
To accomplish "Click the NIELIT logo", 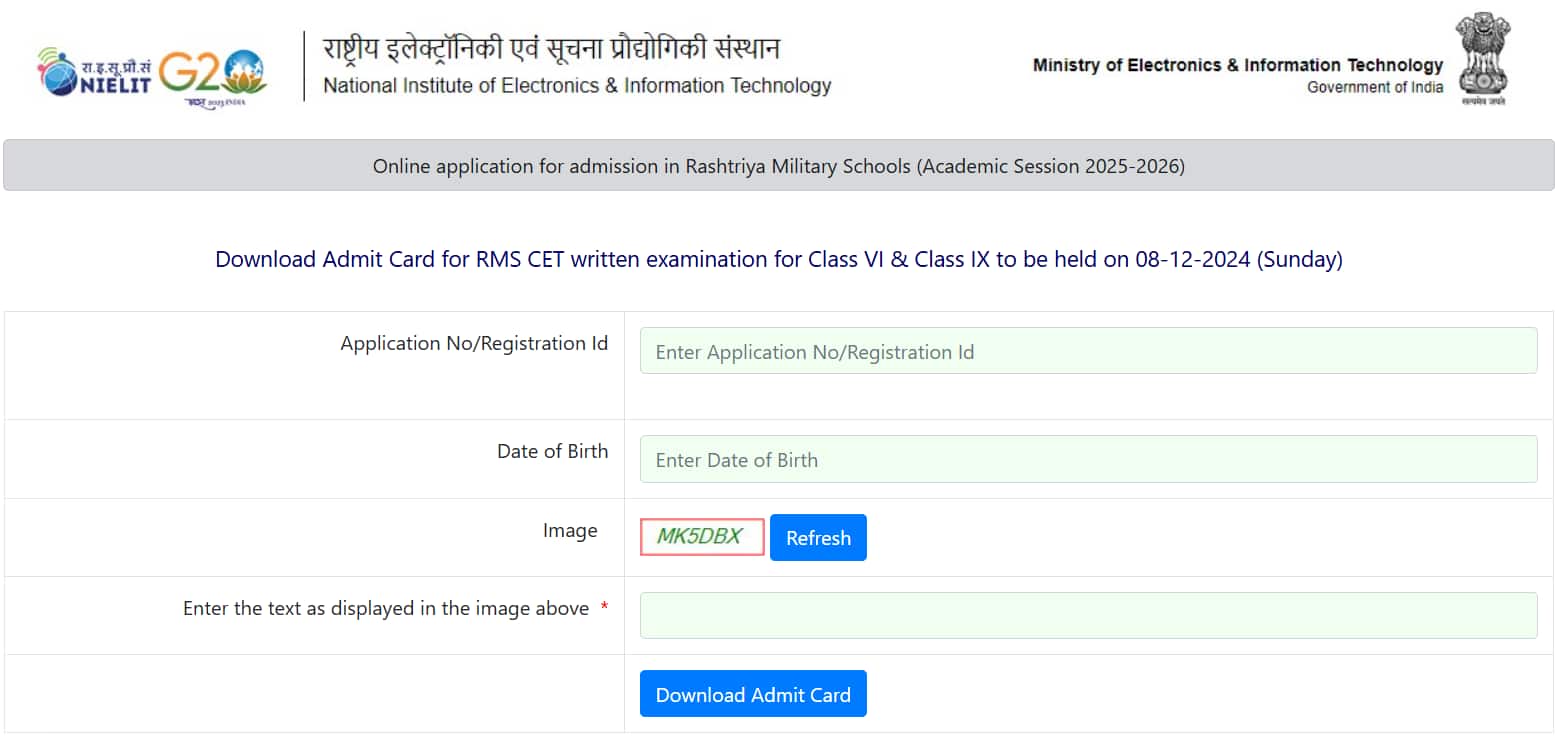I will pos(94,72).
